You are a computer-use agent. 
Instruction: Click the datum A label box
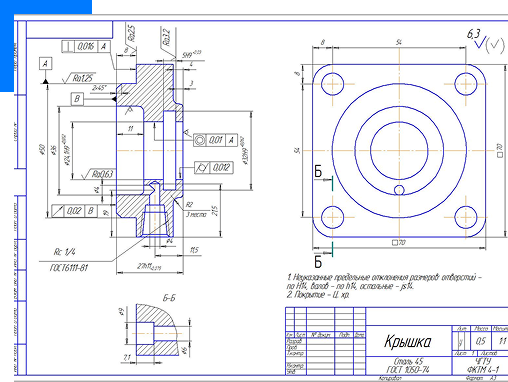[45, 64]
